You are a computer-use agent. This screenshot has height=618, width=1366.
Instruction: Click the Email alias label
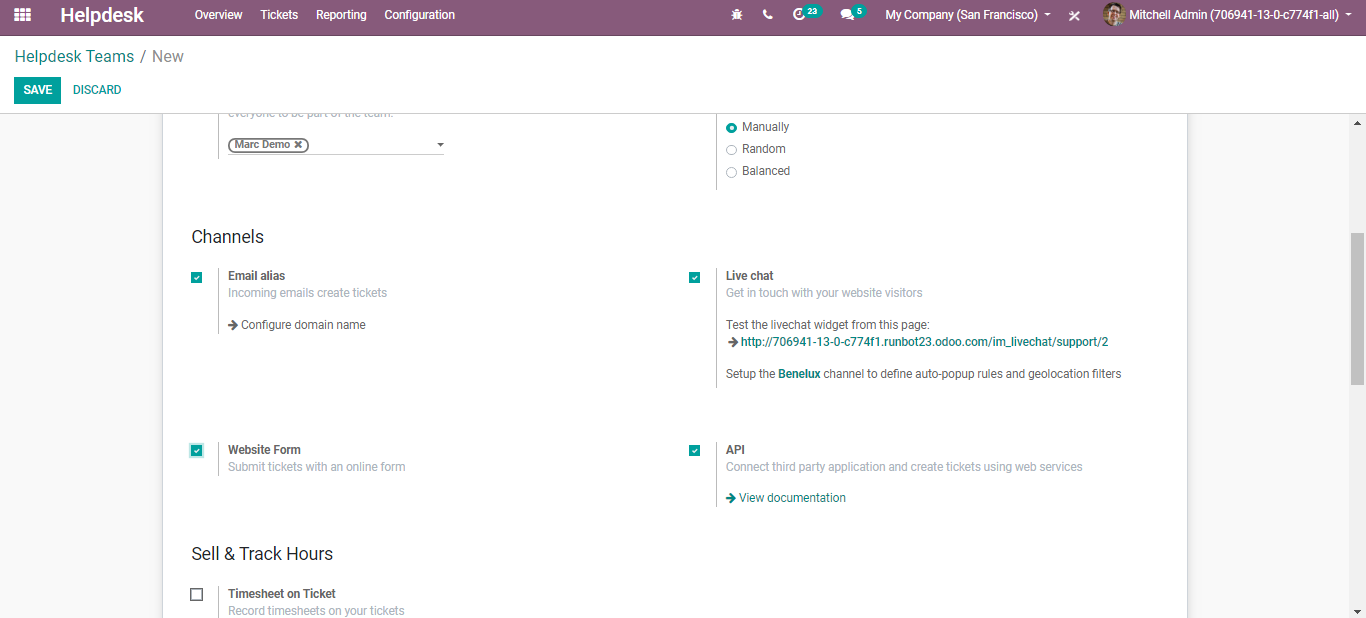point(256,276)
